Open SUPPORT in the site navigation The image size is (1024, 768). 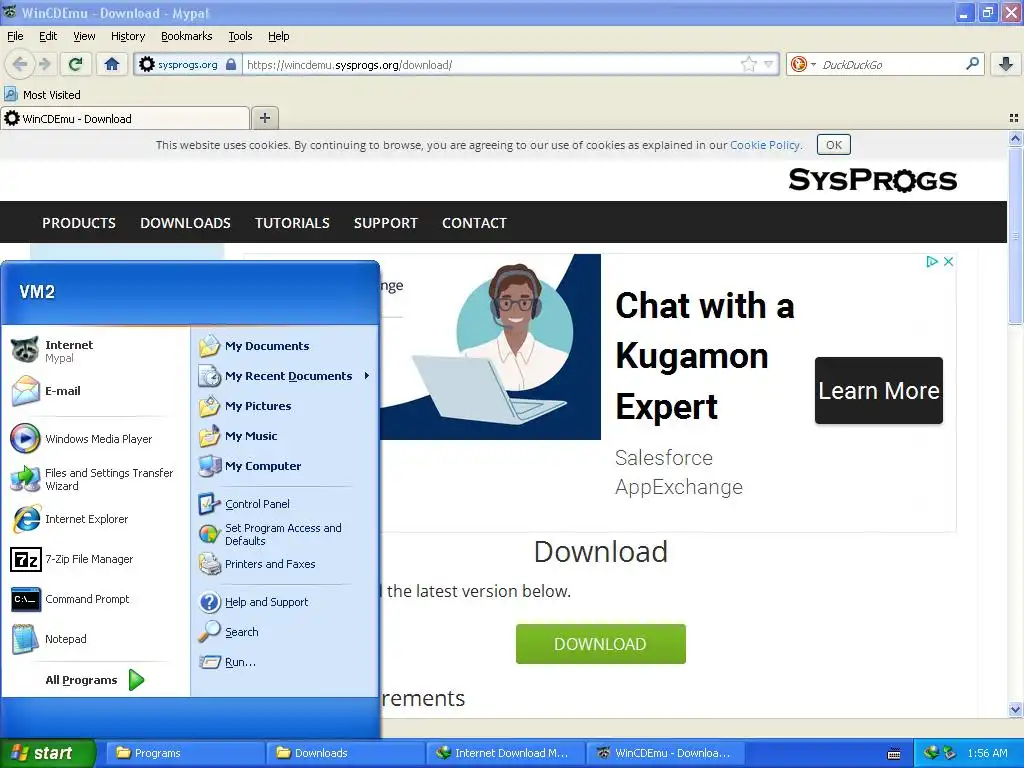385,223
